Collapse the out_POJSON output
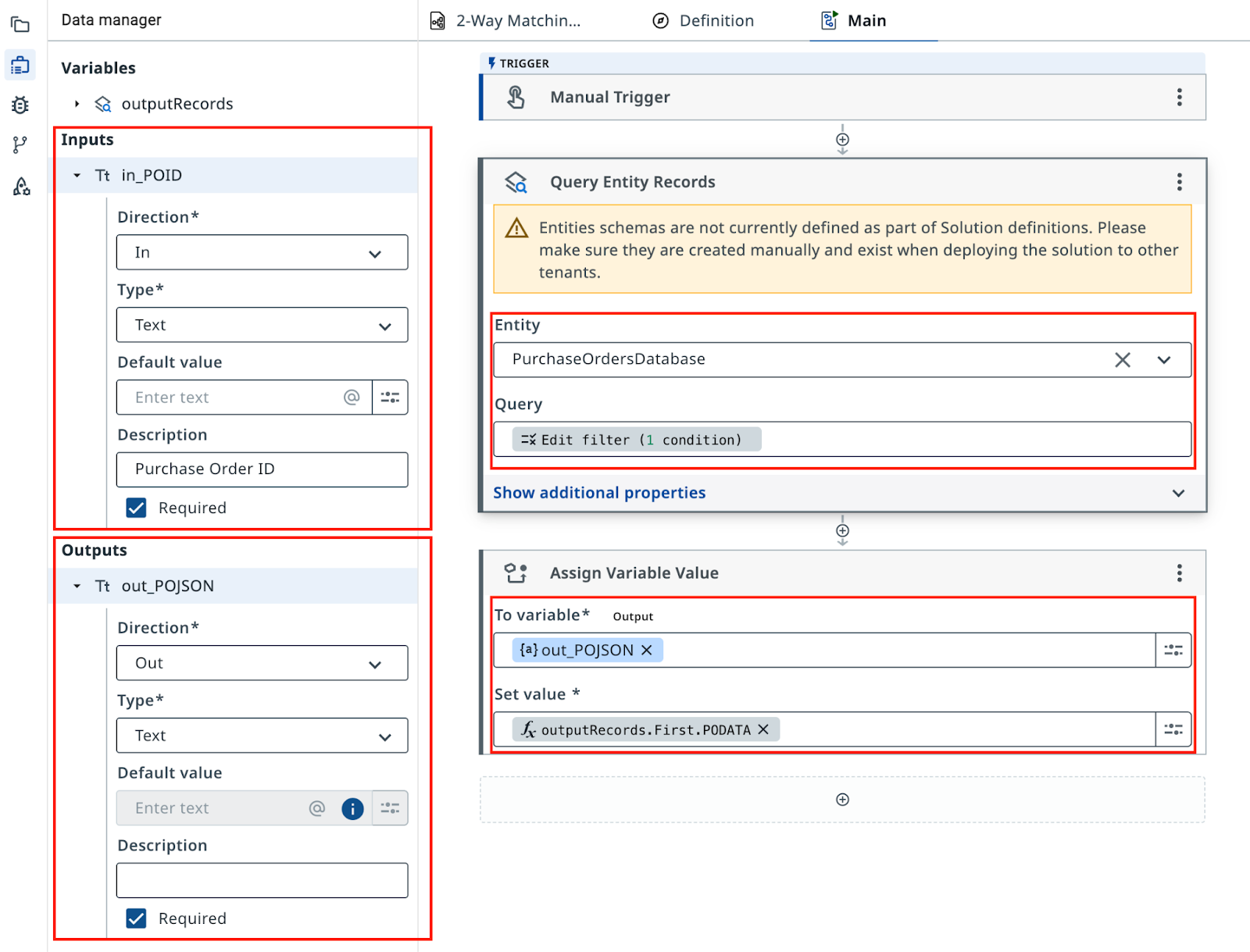 [x=77, y=586]
